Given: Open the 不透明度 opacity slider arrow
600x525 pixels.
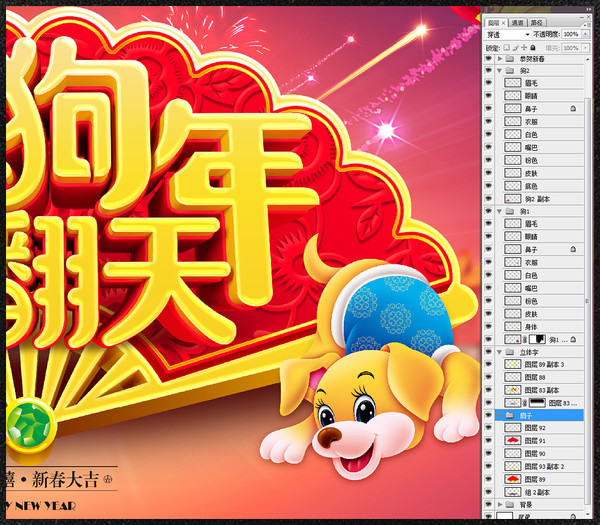Looking at the screenshot, I should click(x=585, y=34).
